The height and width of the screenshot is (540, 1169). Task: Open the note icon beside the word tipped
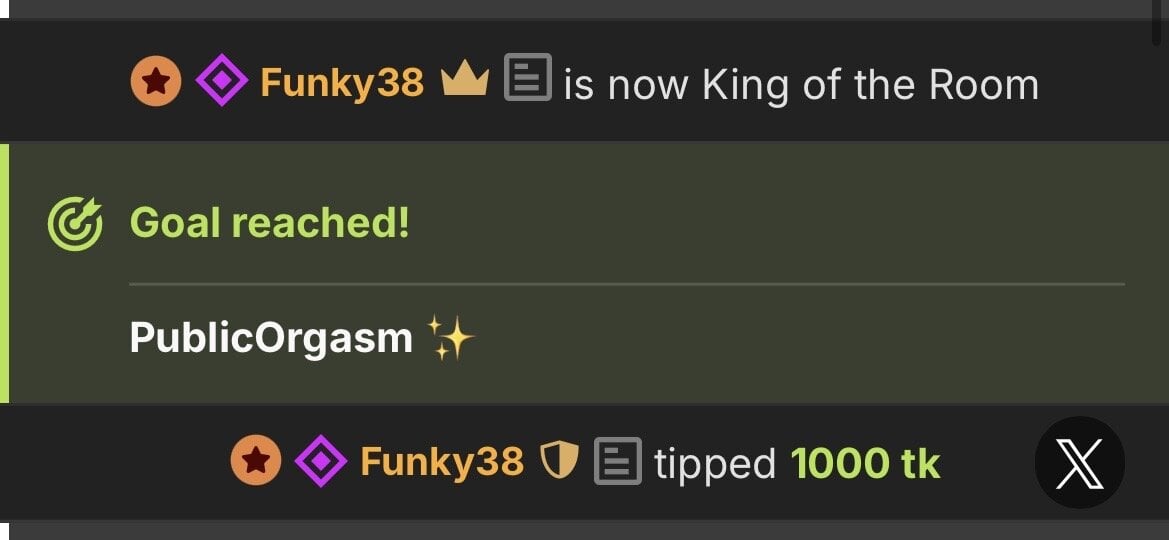(618, 461)
